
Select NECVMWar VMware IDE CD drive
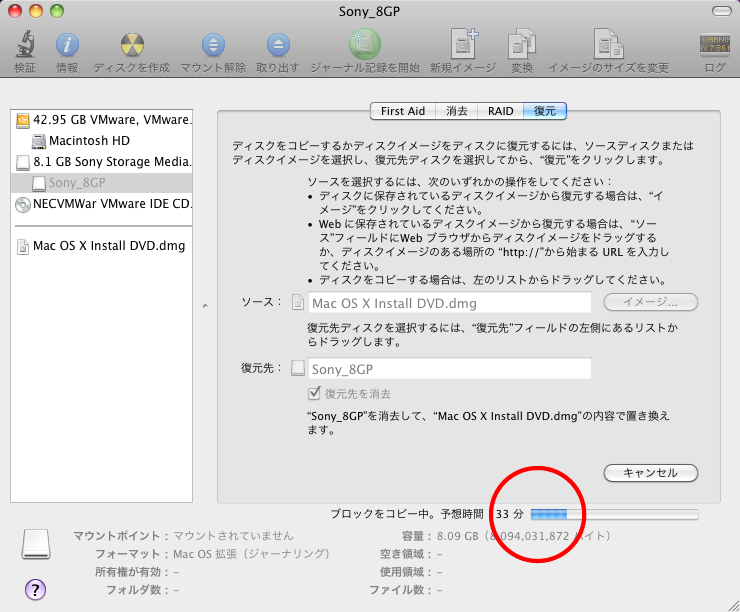click(x=101, y=204)
